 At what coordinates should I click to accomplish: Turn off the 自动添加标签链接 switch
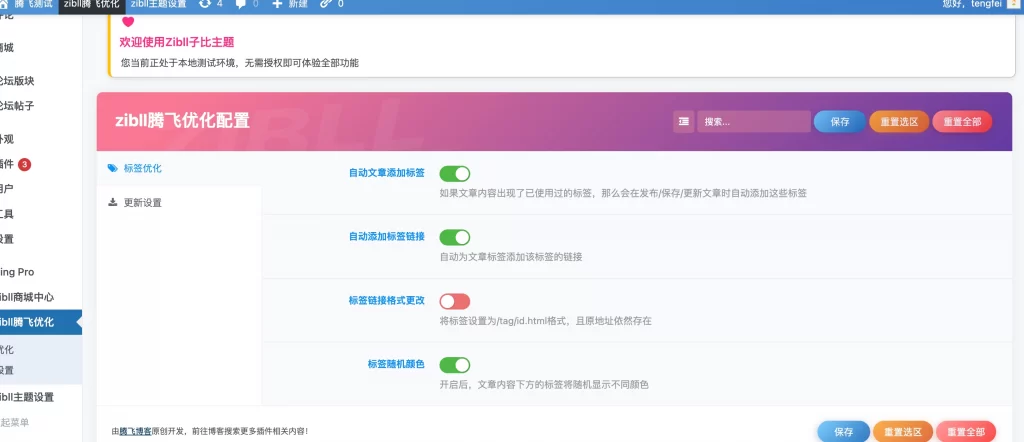pos(454,237)
